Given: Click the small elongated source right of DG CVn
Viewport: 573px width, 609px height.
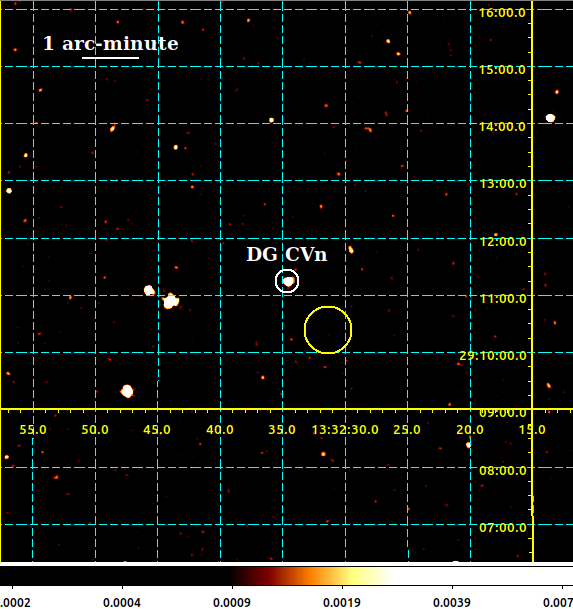Looking at the screenshot, I should [x=351, y=250].
